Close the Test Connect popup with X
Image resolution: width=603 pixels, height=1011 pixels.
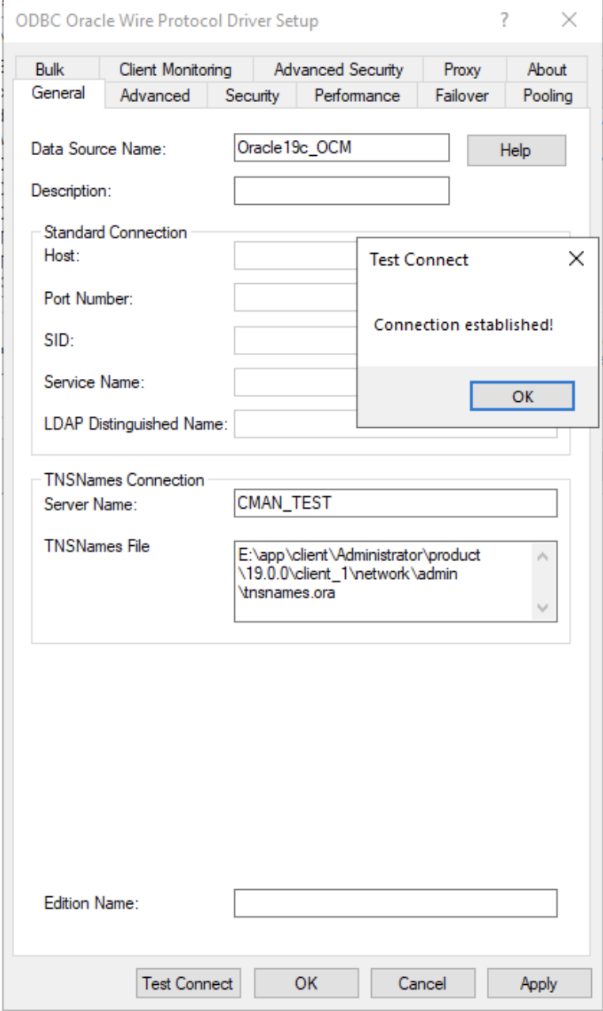point(576,259)
